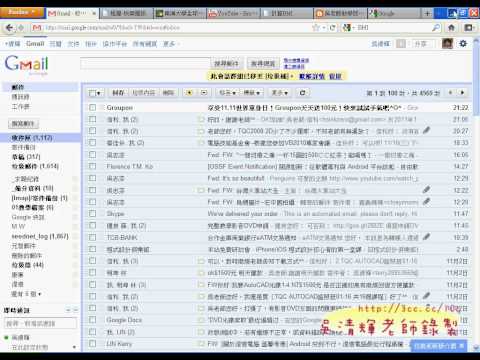480x360 pixels.
Task: Switch to the YouTube browser tab
Action: 233,13
